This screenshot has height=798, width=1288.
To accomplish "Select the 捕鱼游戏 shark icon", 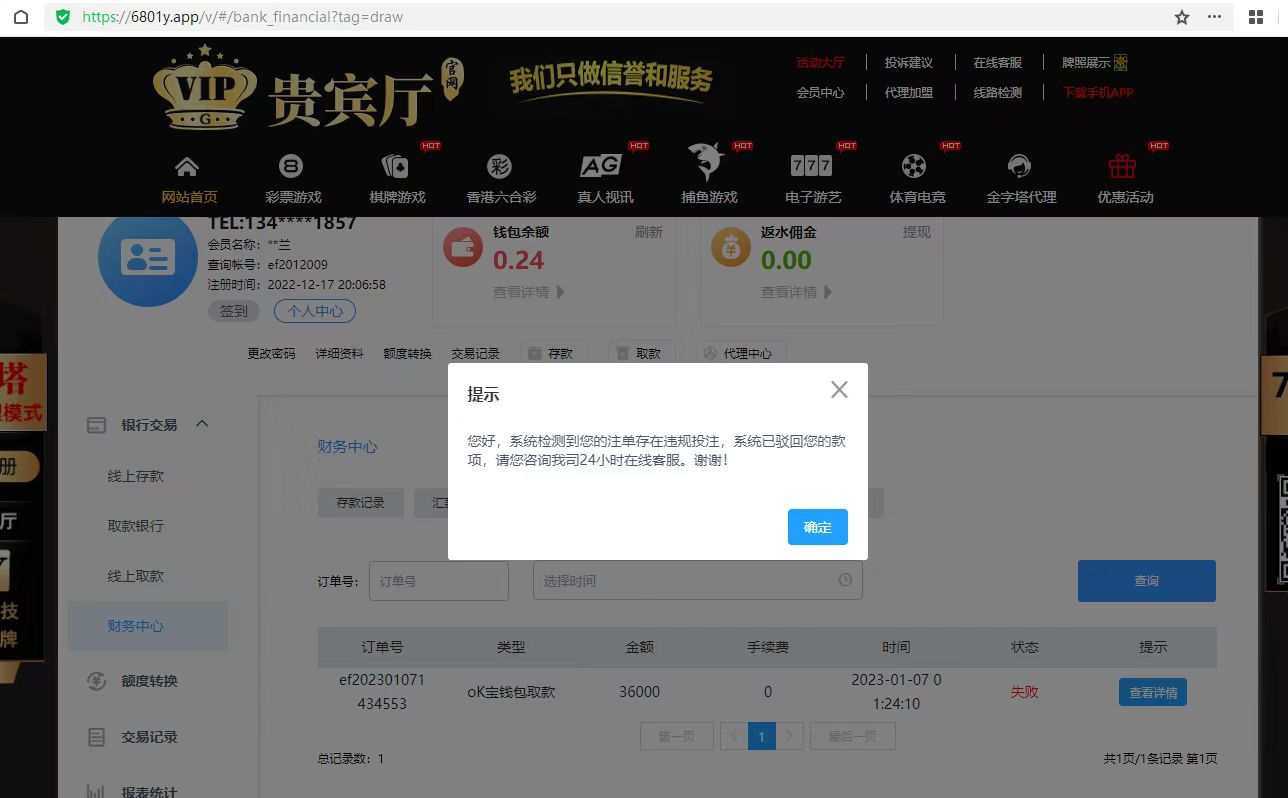I will click(x=706, y=163).
